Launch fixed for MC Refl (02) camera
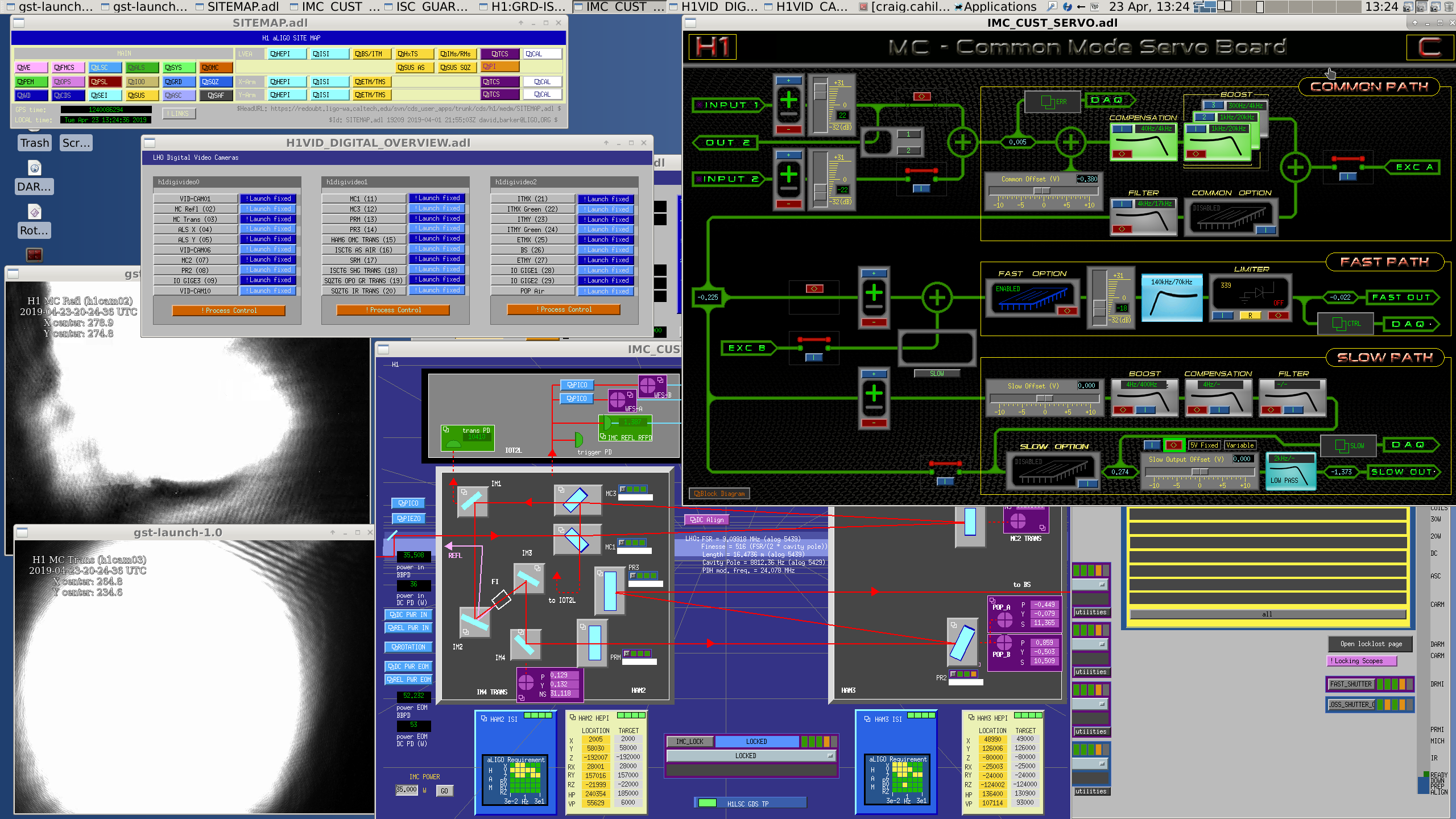1456x819 pixels. coord(268,209)
